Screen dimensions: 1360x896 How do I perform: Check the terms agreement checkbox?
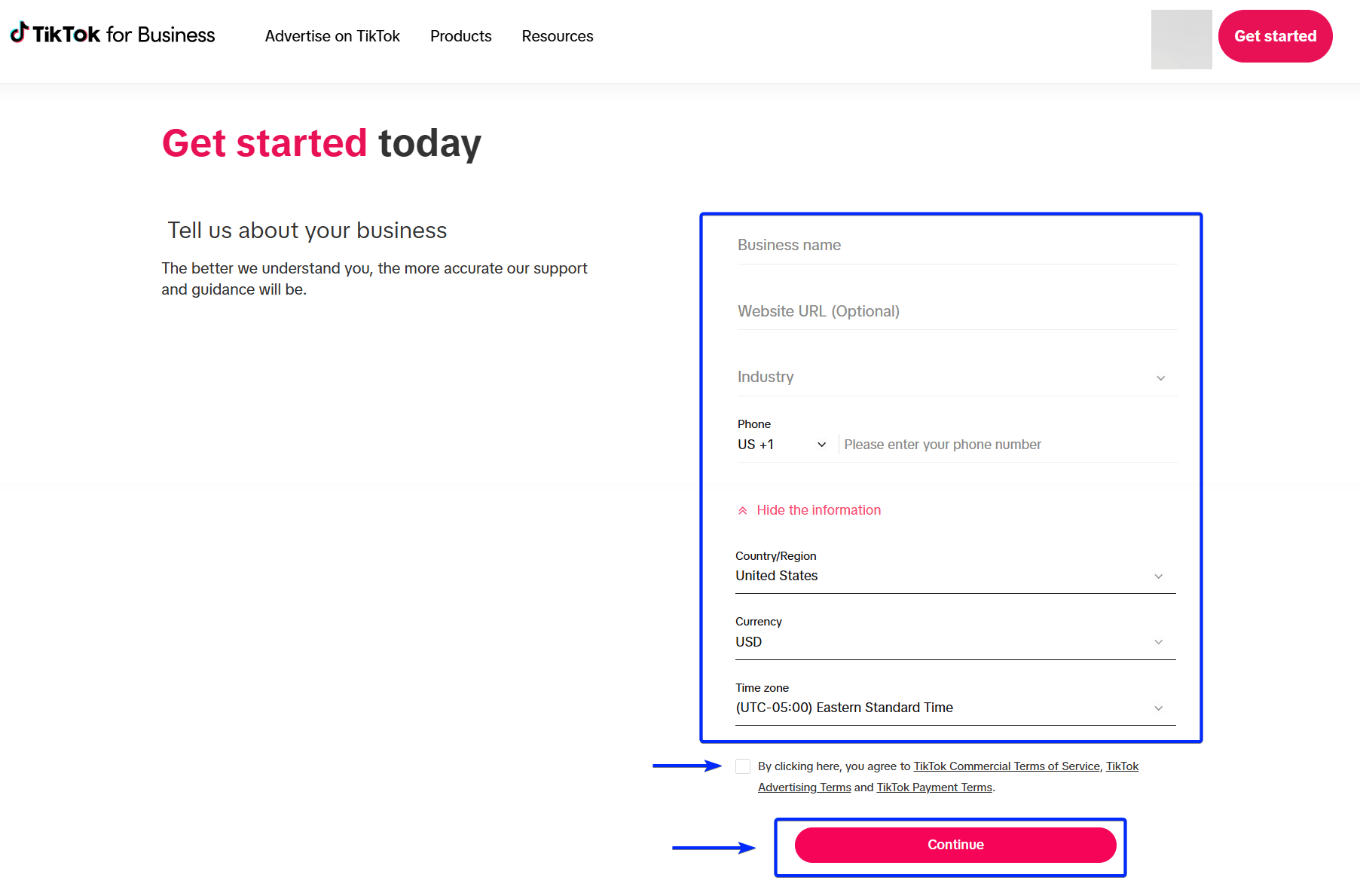(x=743, y=766)
